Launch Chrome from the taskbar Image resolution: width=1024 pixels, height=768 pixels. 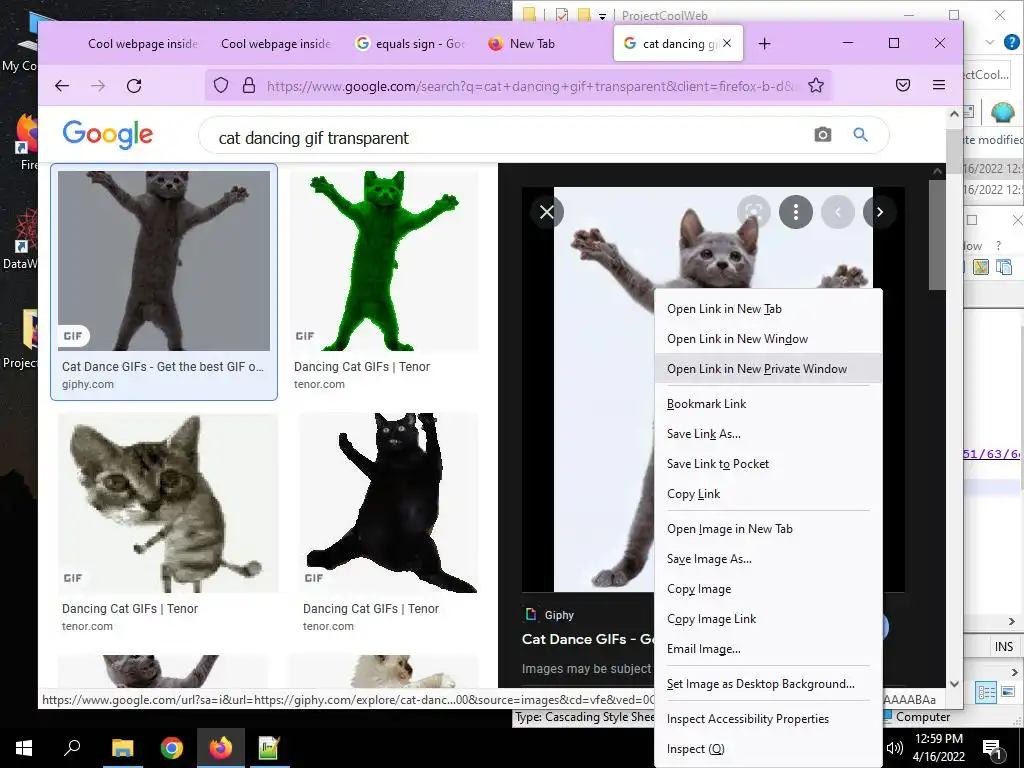click(x=172, y=748)
